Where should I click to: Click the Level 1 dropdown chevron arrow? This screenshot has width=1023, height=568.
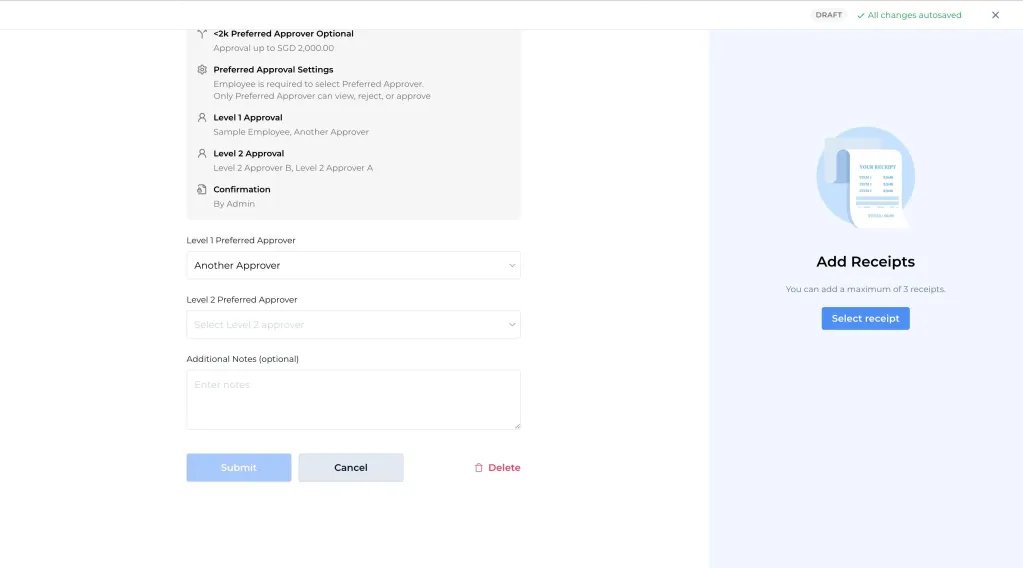512,265
